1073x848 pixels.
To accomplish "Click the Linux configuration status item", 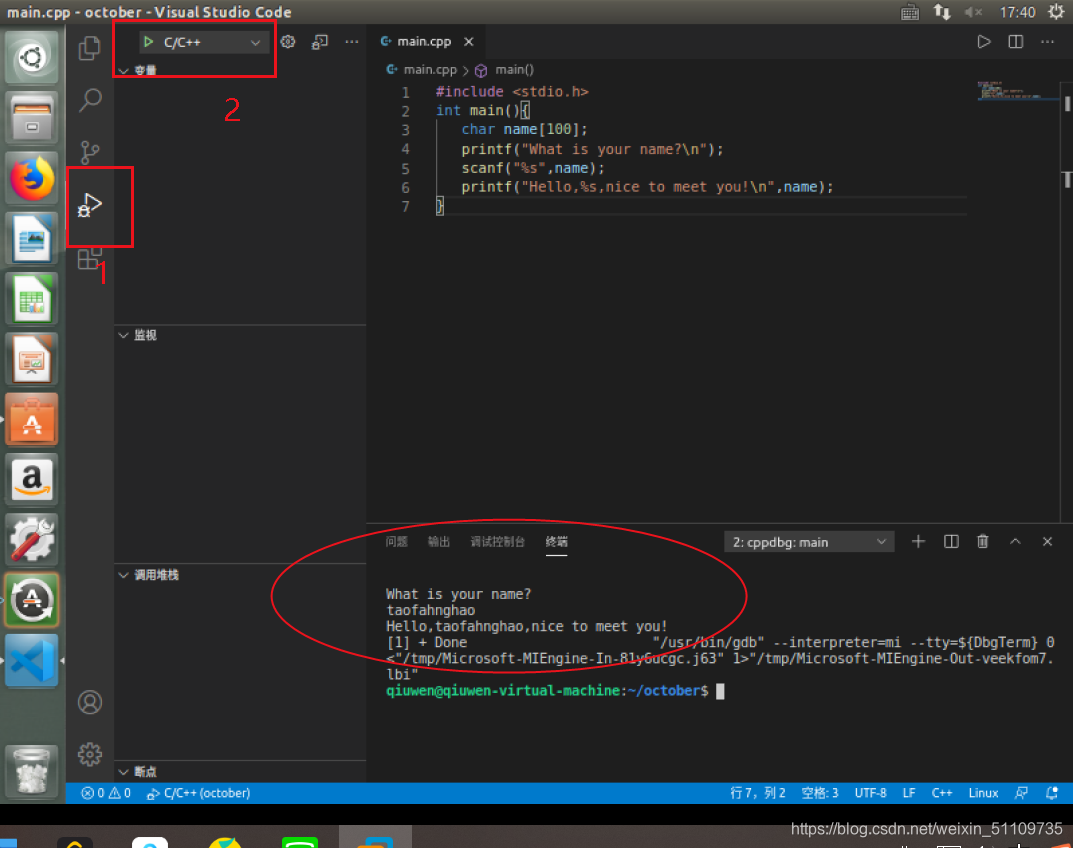I will click(x=983, y=793).
